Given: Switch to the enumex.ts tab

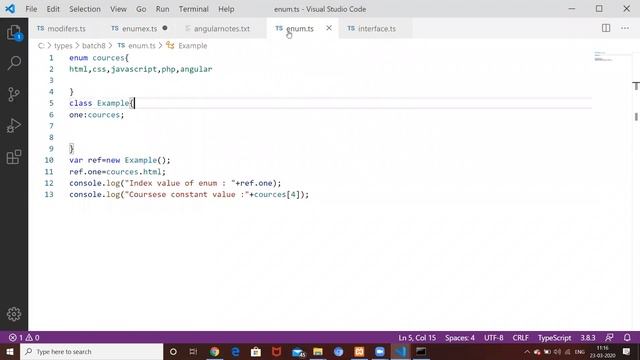Looking at the screenshot, I should click(x=140, y=29).
